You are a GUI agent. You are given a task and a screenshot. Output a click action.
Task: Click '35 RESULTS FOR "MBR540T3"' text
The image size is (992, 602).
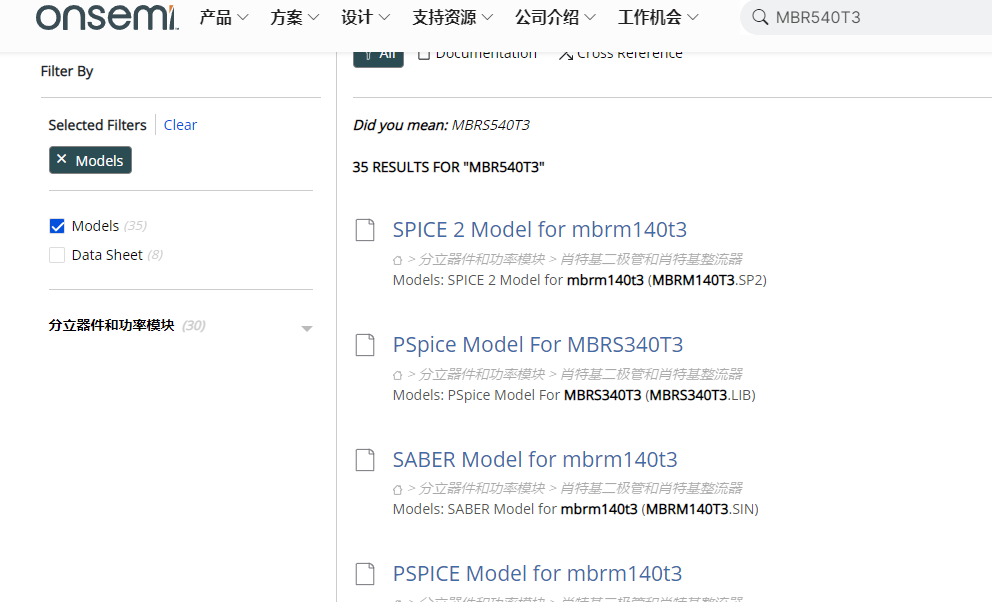[x=449, y=167]
